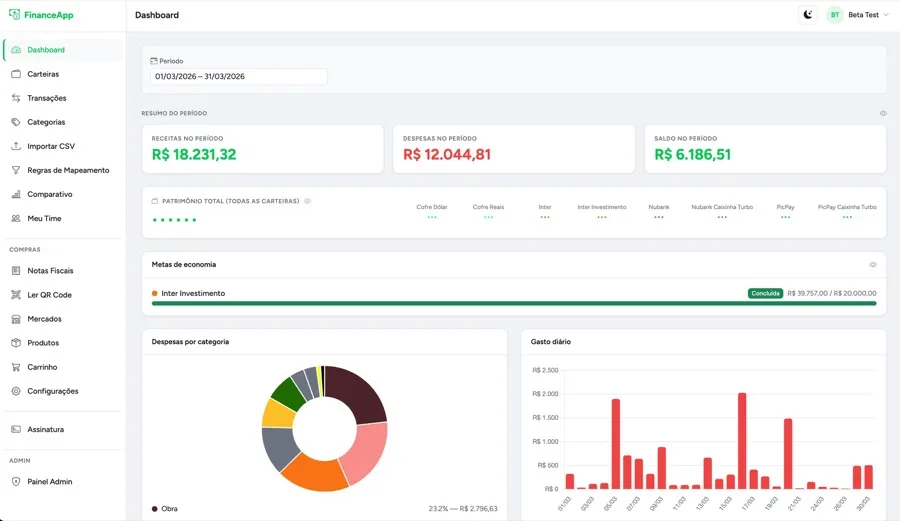Image resolution: width=900 pixels, height=521 pixels.
Task: Click the Categorias tag icon
Action: tap(16, 122)
